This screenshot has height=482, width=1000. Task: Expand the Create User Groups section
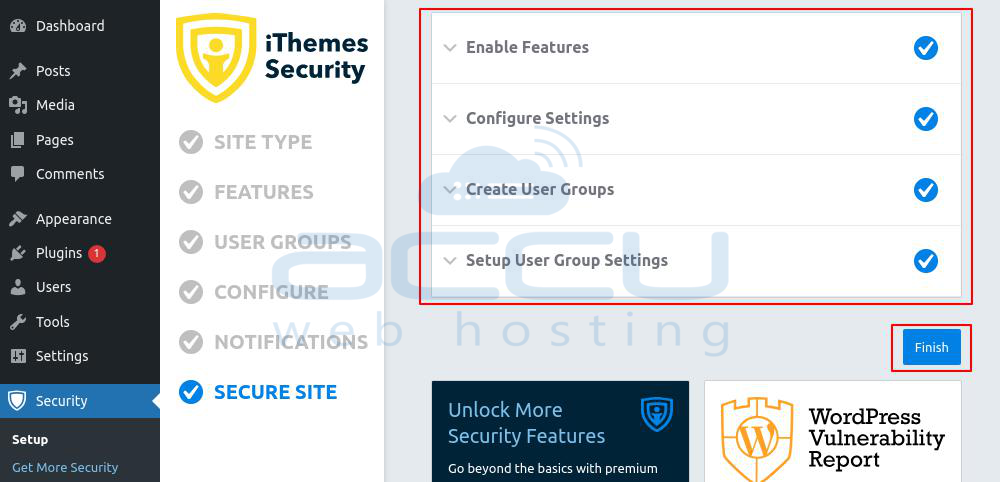pos(696,190)
